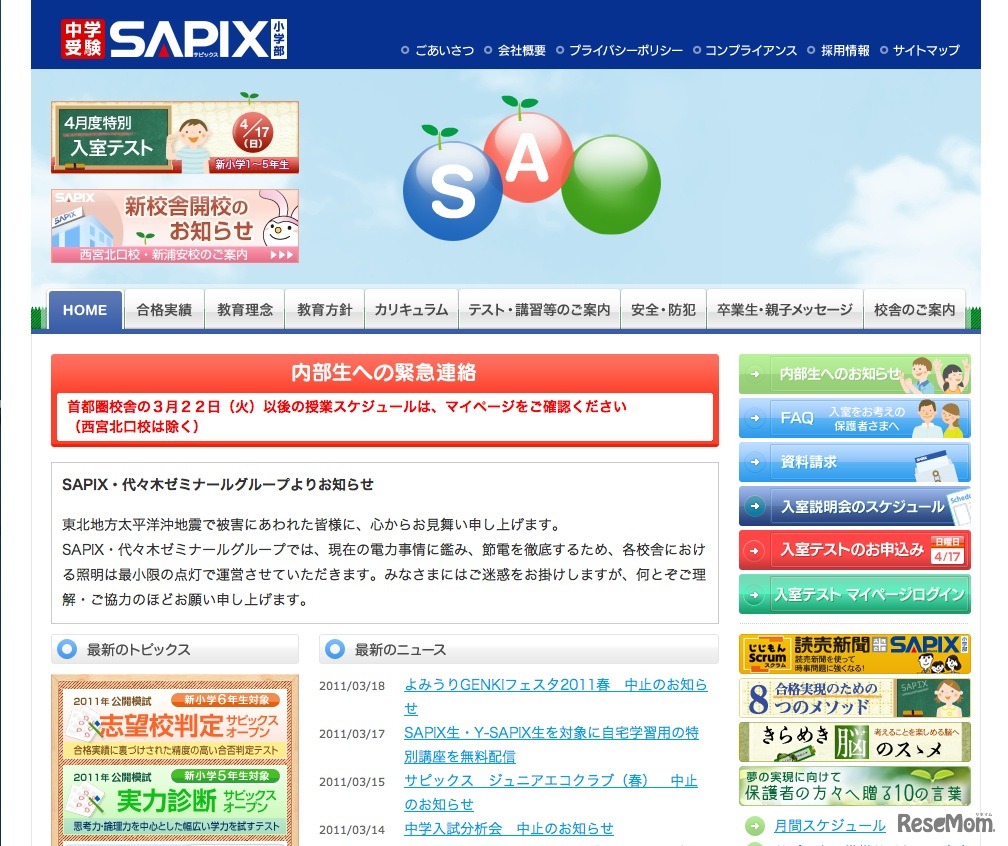
Task: Open 入室説明会のスケジュール button
Action: (854, 506)
